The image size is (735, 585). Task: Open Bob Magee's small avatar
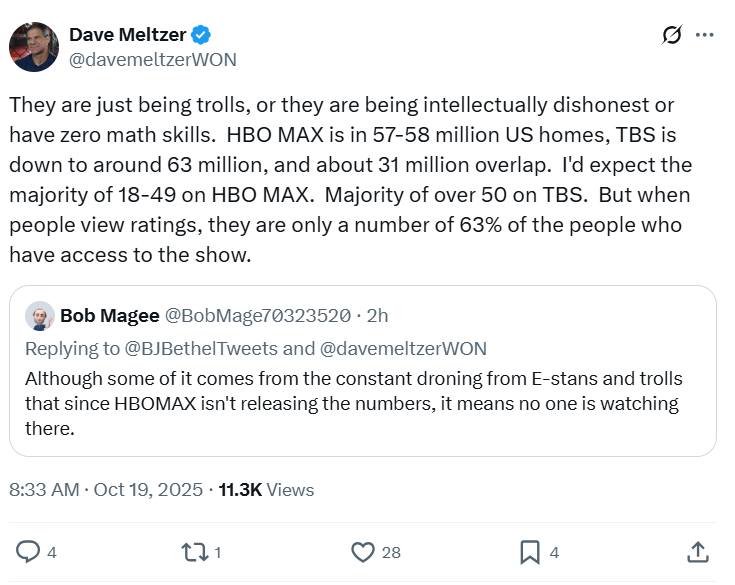point(40,315)
